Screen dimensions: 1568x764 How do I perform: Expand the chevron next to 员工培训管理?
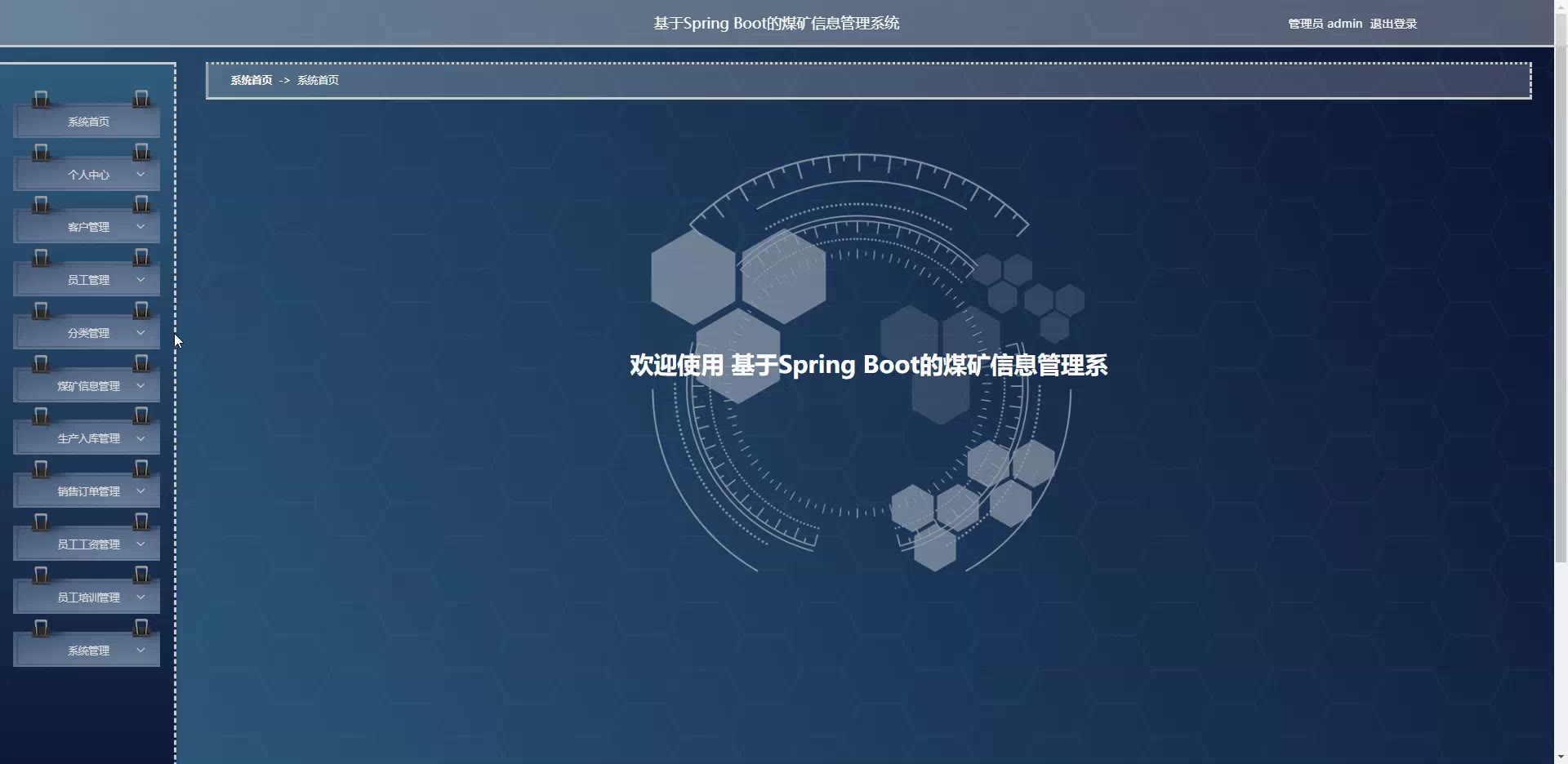coord(140,597)
